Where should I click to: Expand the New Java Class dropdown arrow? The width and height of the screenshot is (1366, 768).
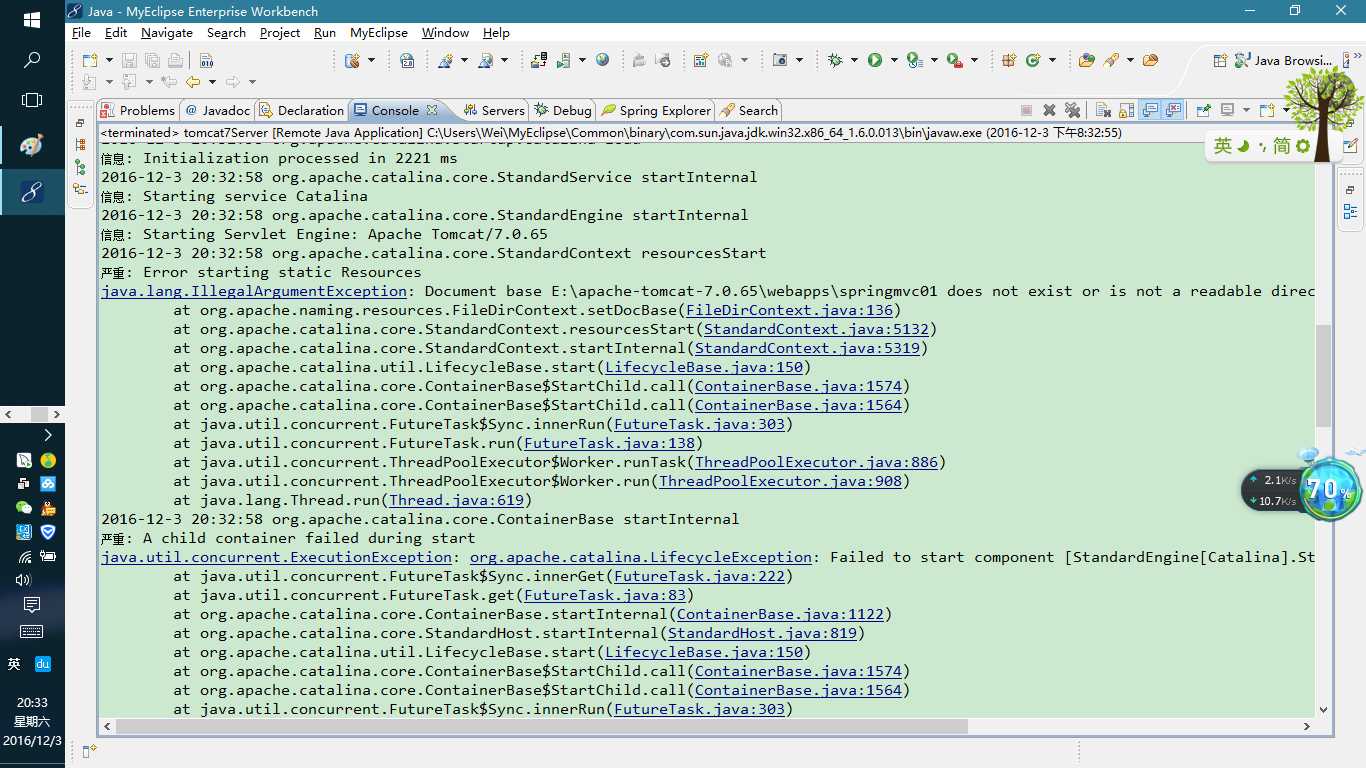(x=1052, y=60)
